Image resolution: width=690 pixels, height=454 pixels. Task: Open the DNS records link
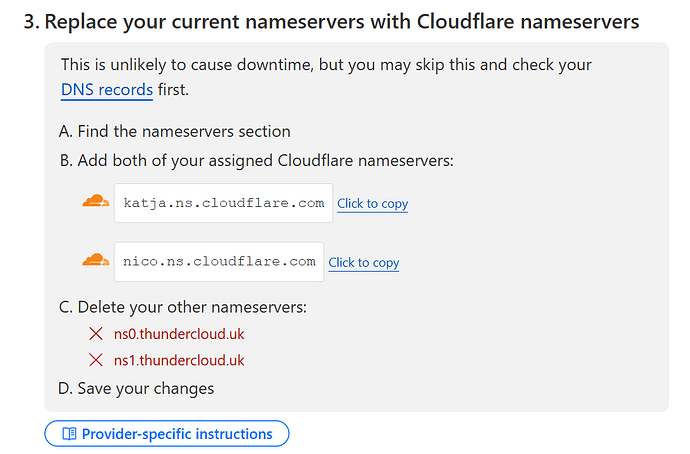tap(107, 90)
